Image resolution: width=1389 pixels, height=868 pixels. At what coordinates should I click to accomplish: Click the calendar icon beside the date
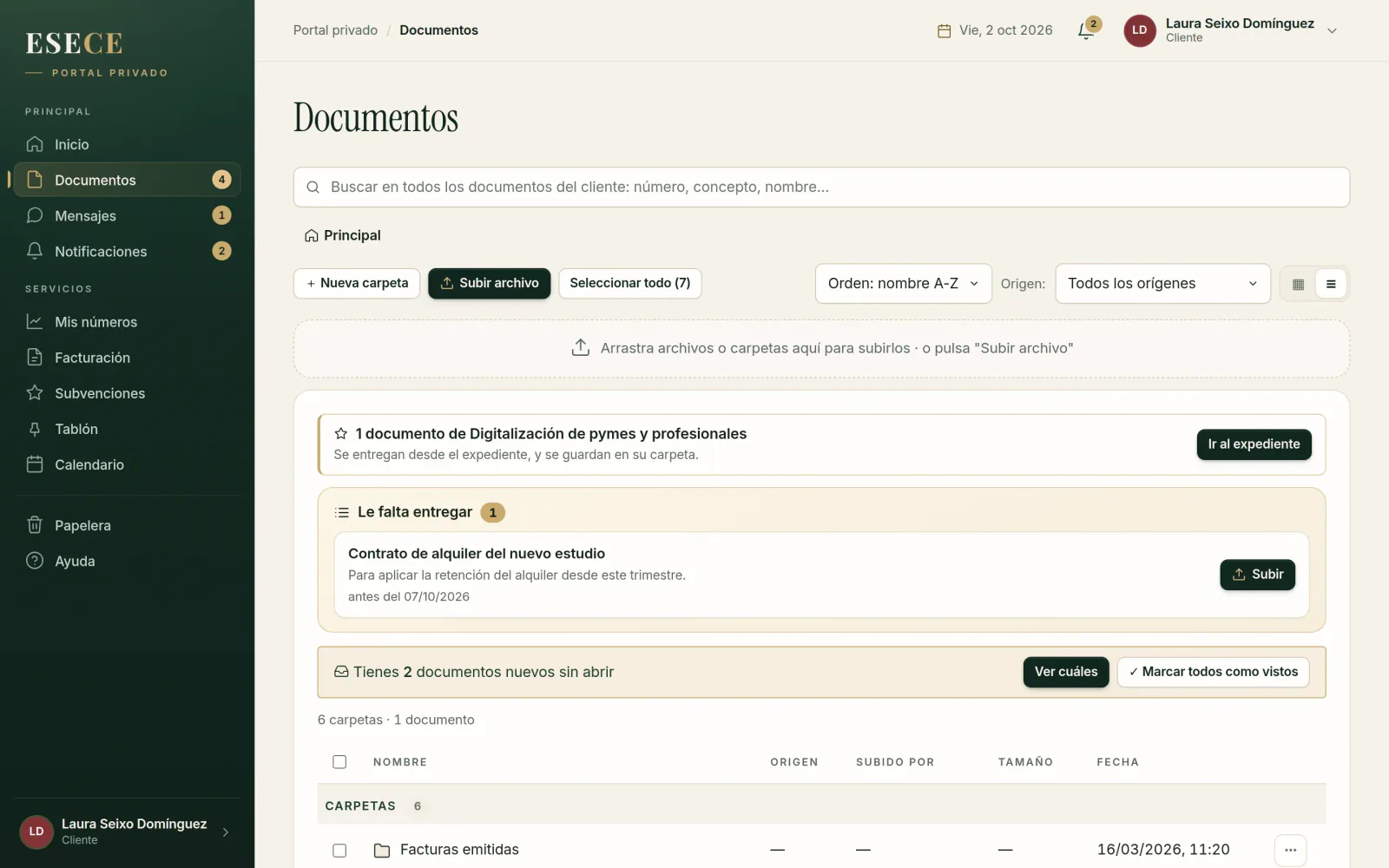[x=945, y=30]
